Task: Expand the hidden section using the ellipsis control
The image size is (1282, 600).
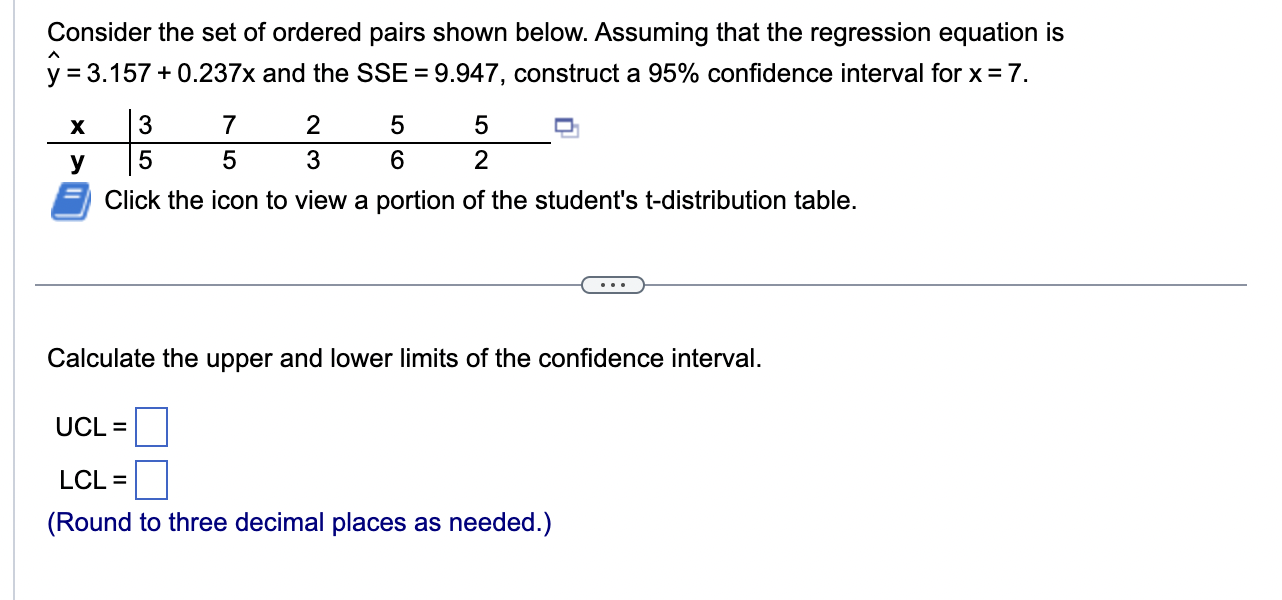Action: tap(613, 285)
